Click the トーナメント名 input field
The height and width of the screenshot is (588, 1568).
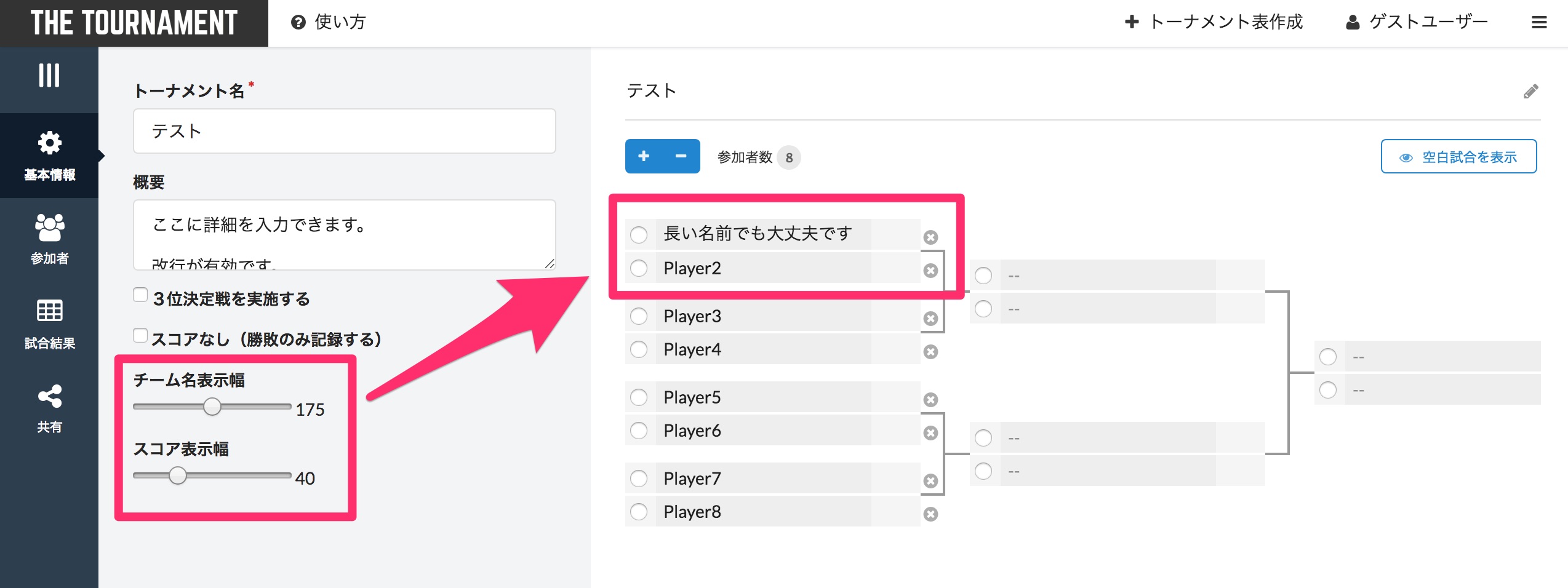(343, 131)
